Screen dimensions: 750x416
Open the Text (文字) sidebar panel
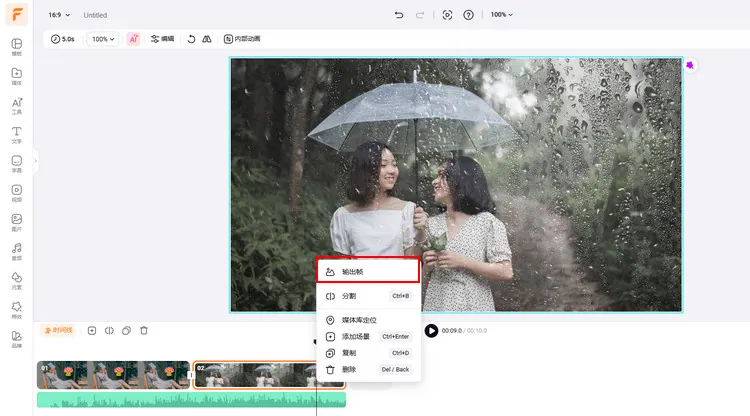pos(16,134)
